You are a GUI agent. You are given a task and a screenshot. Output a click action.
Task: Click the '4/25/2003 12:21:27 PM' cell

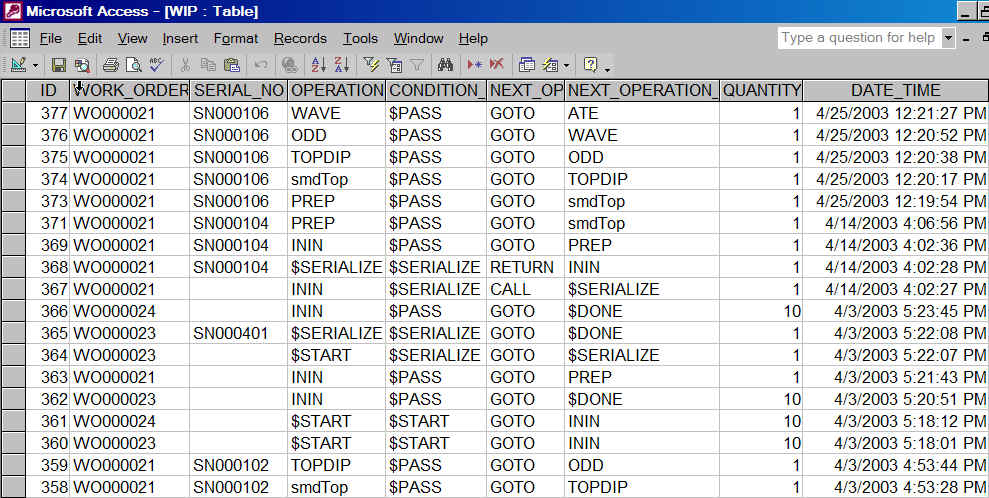point(896,113)
